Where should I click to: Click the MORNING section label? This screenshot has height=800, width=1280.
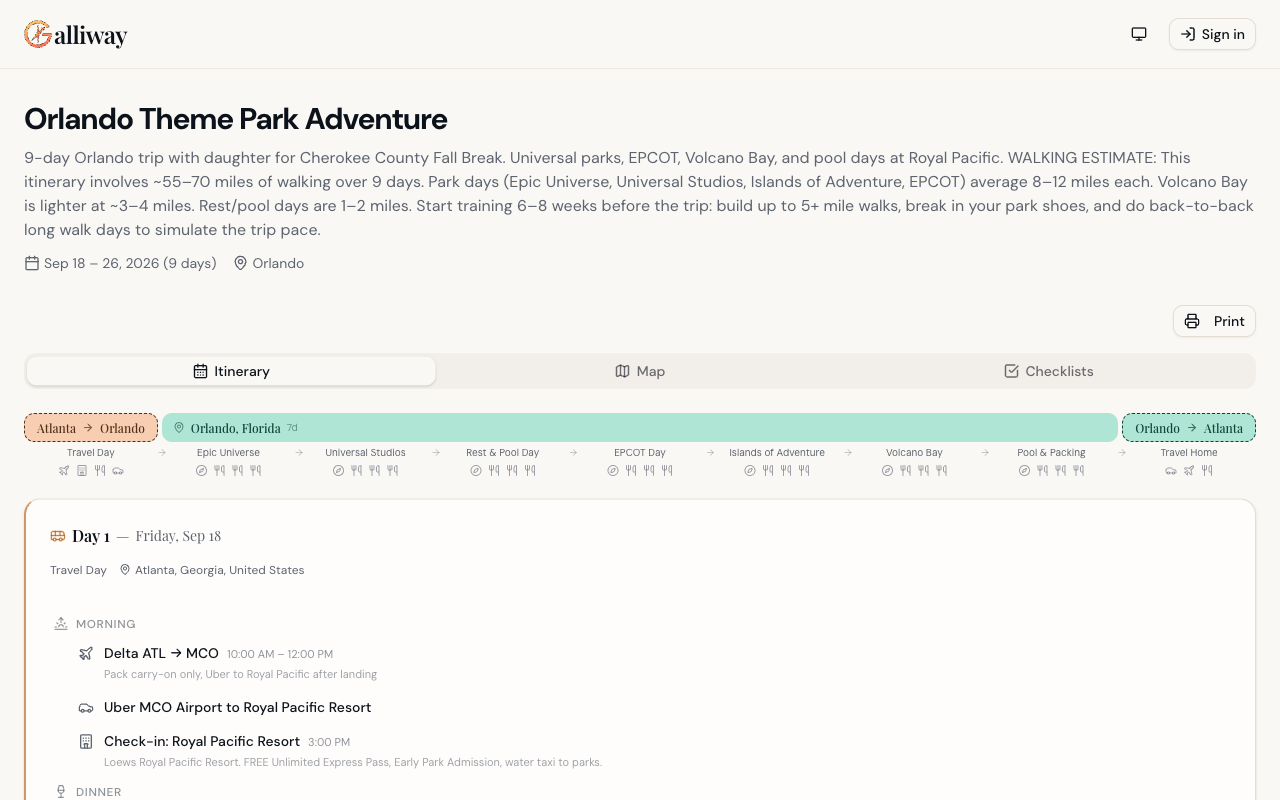coord(106,624)
